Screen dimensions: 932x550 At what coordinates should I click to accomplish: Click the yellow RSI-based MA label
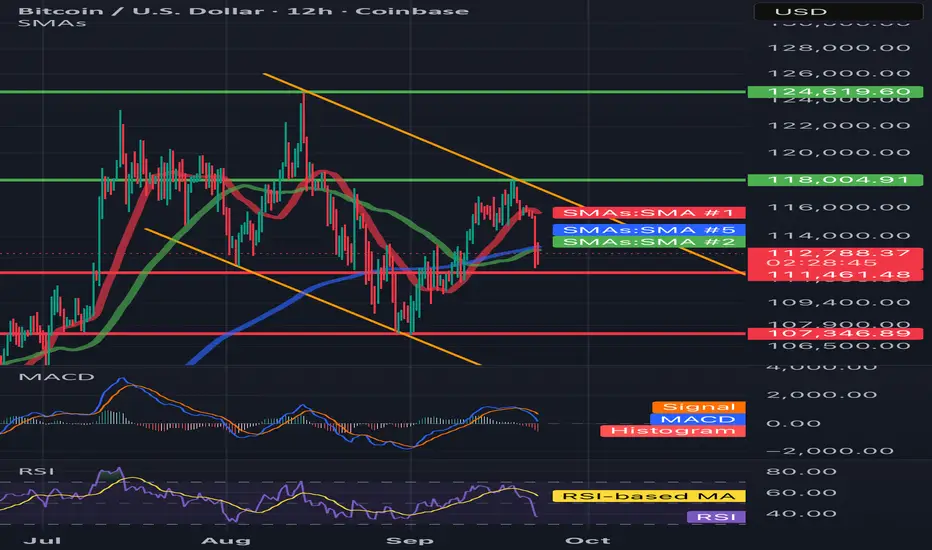pyautogui.click(x=649, y=496)
